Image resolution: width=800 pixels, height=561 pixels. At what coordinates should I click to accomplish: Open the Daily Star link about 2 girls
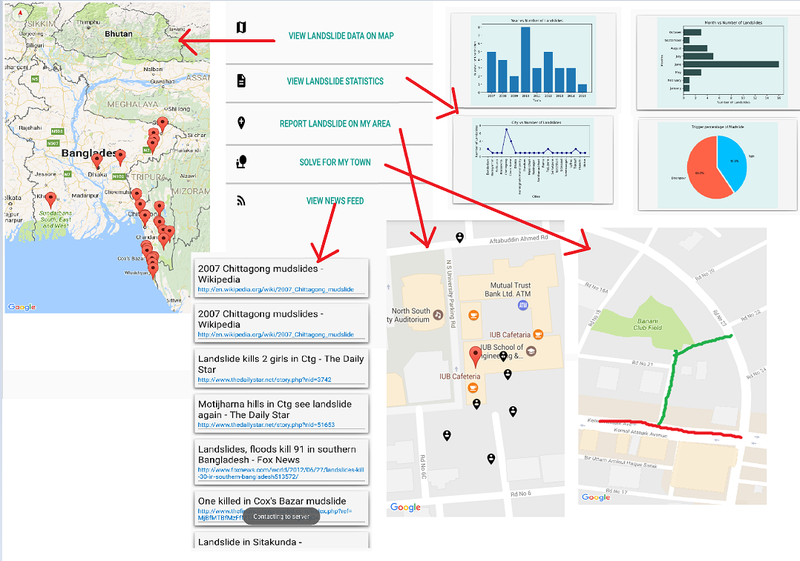(264, 380)
